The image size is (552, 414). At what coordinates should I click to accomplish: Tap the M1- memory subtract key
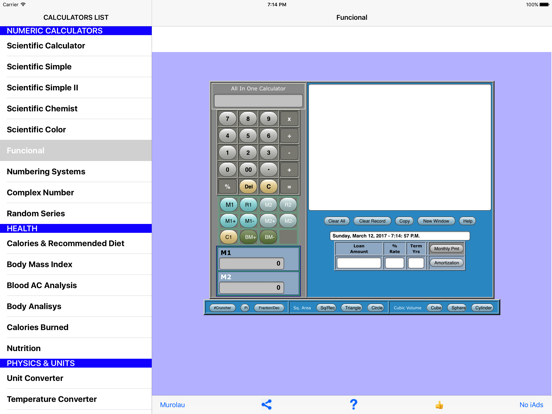click(x=249, y=221)
